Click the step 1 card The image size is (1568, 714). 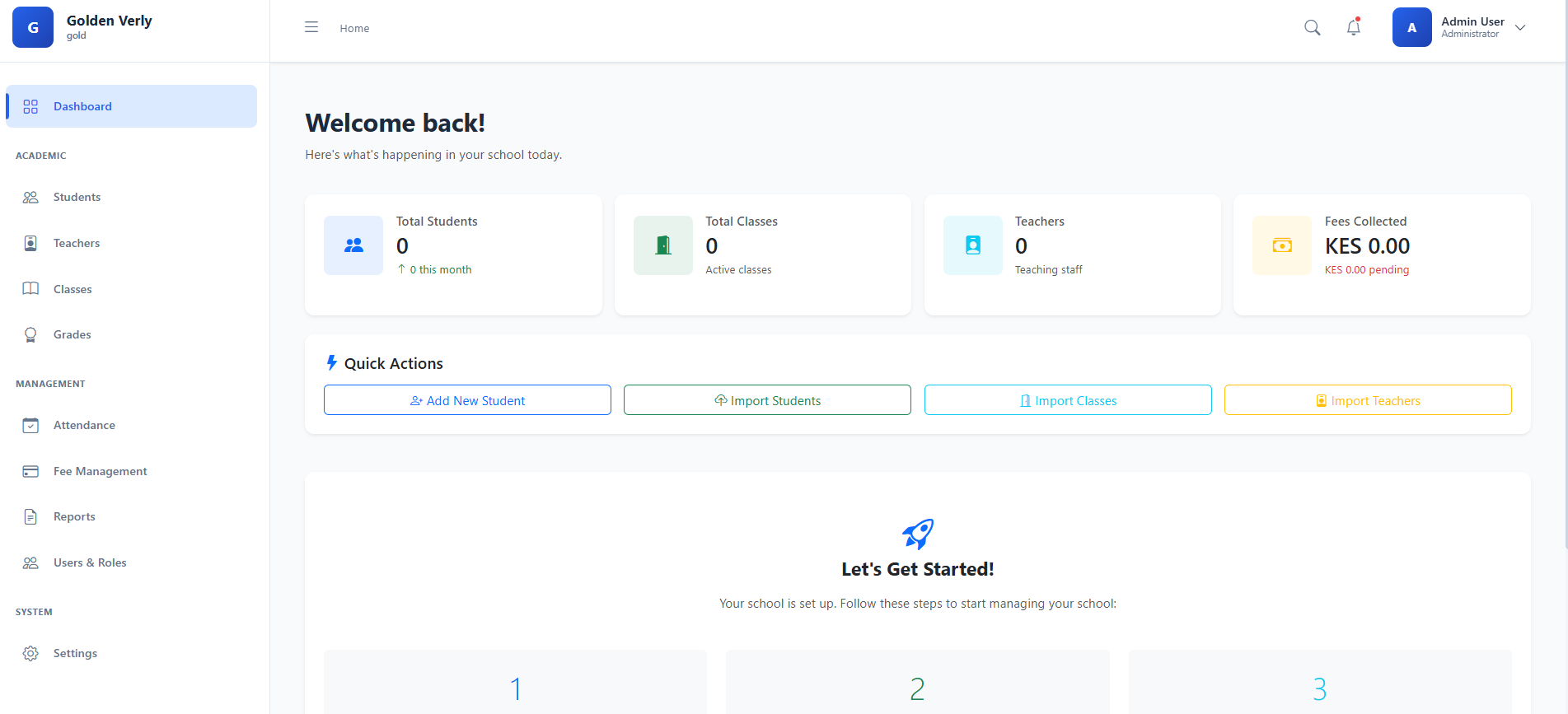pos(515,682)
